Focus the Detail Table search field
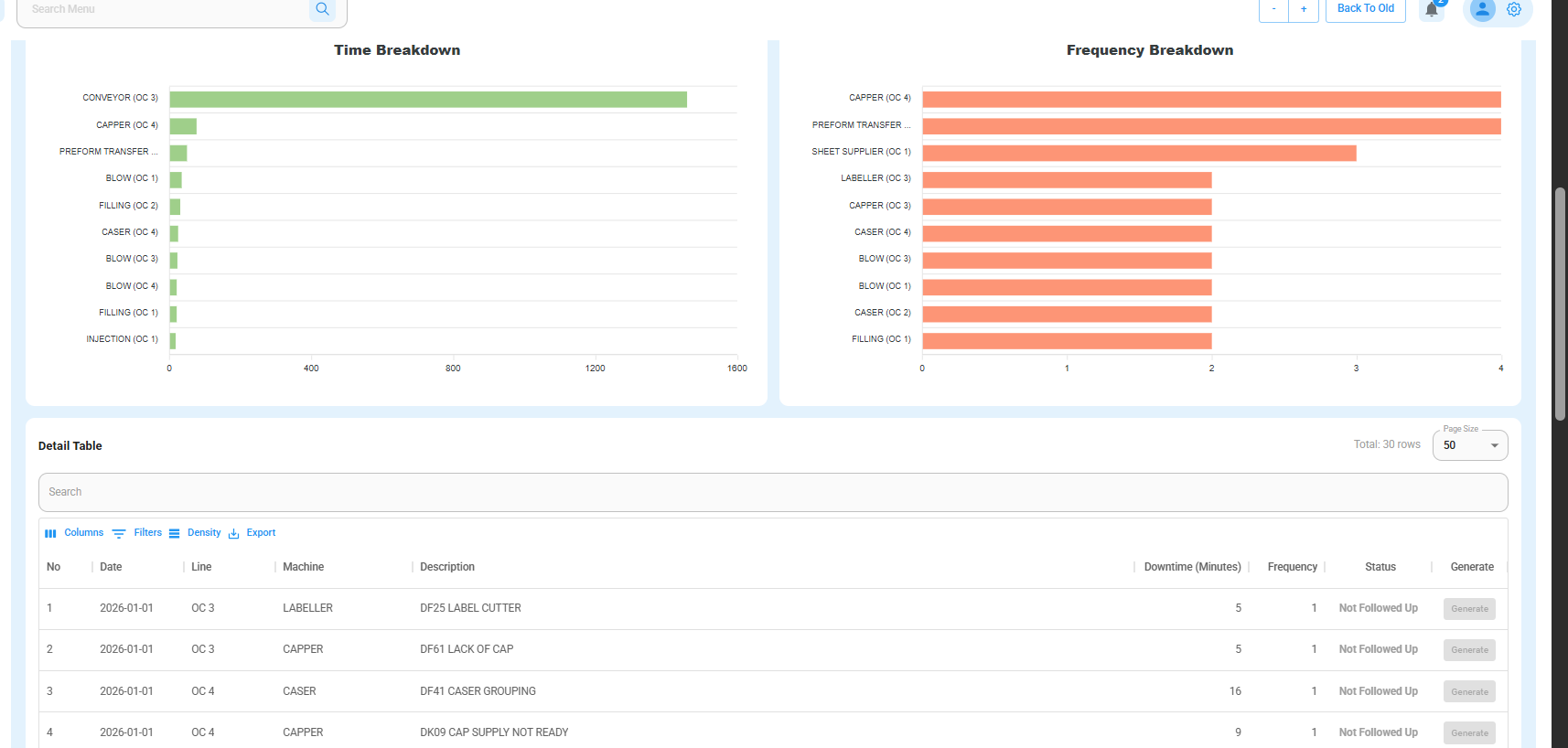 pos(773,492)
